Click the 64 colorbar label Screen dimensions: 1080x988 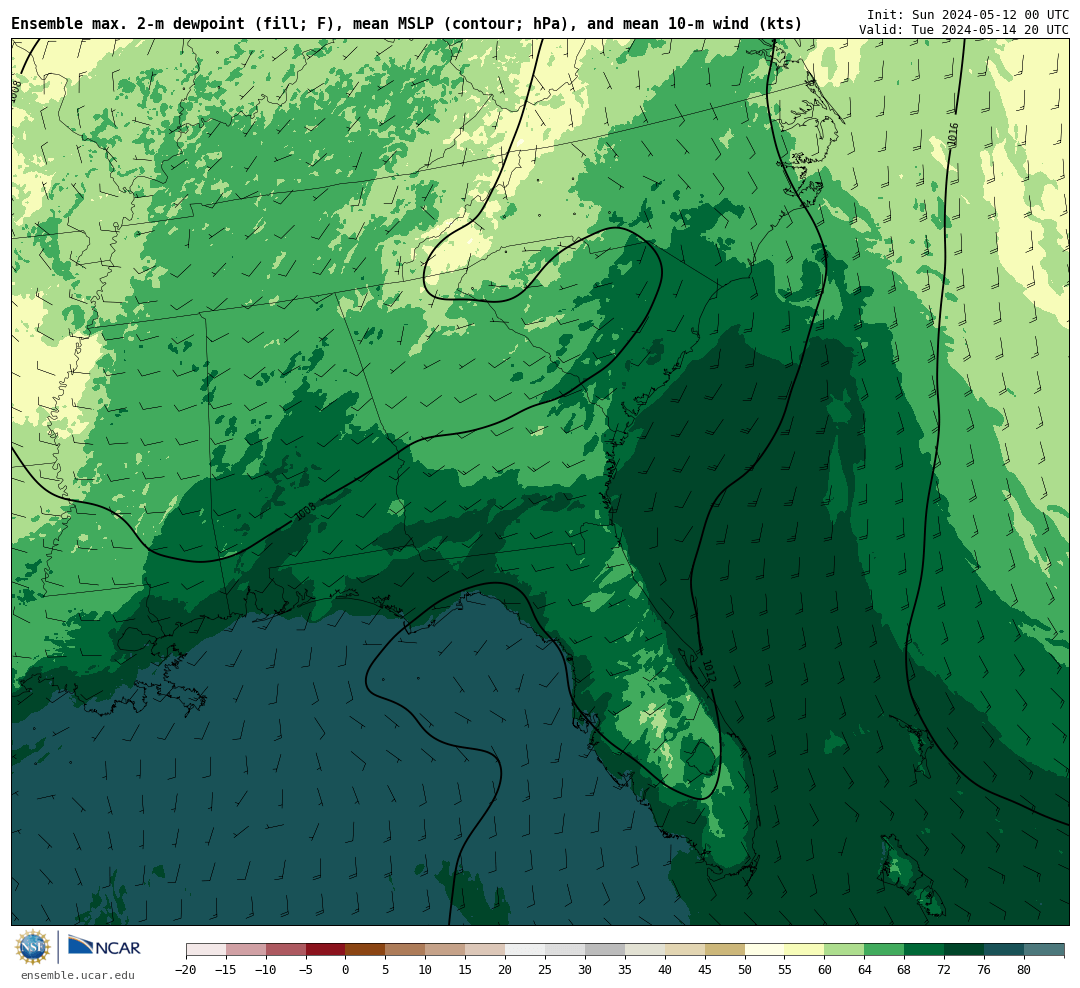click(x=865, y=970)
